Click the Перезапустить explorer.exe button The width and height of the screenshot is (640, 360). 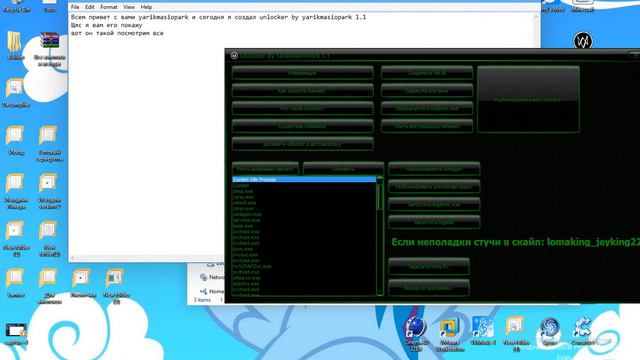(x=427, y=108)
